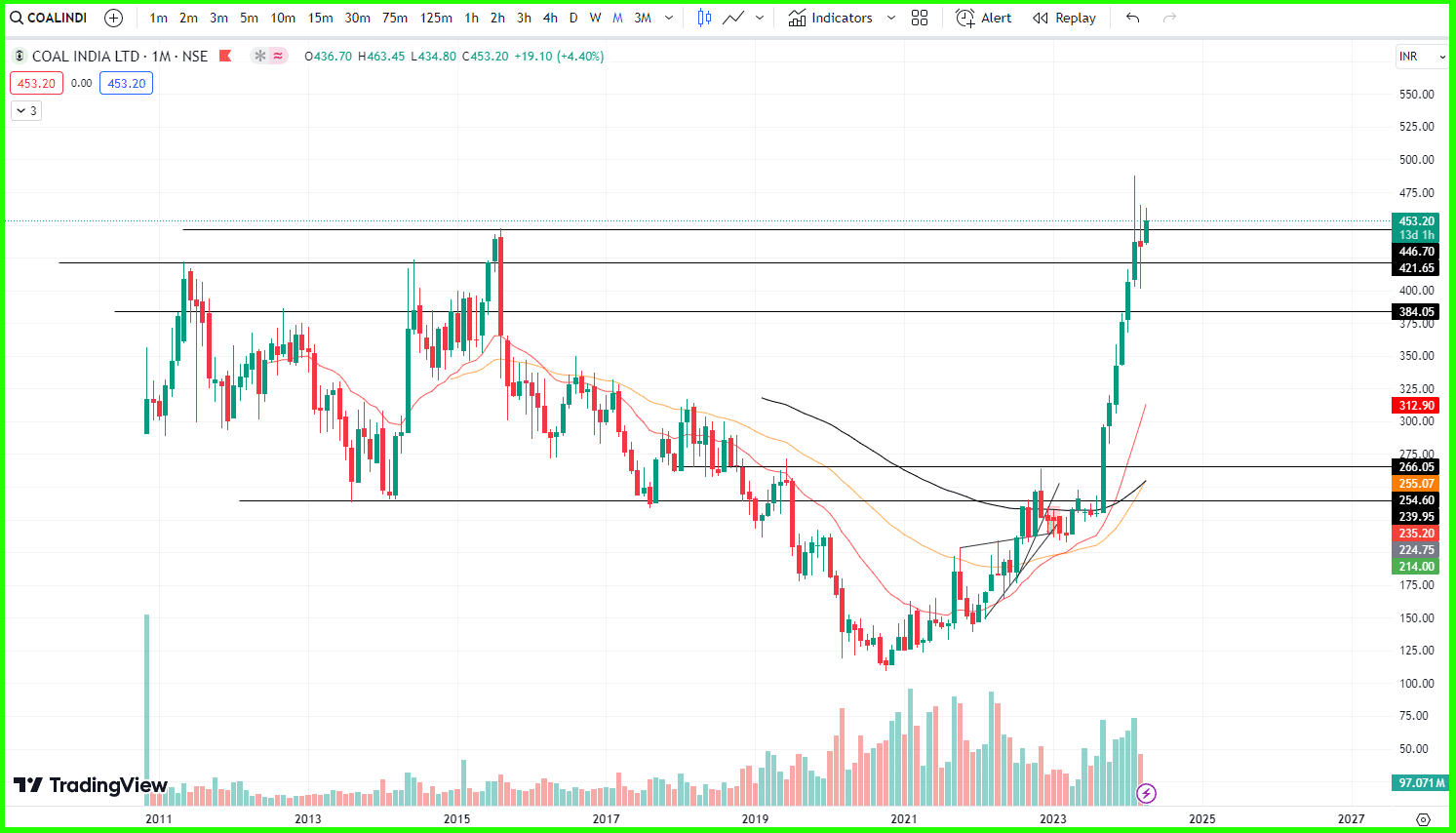Redo the chart action

point(1169,18)
